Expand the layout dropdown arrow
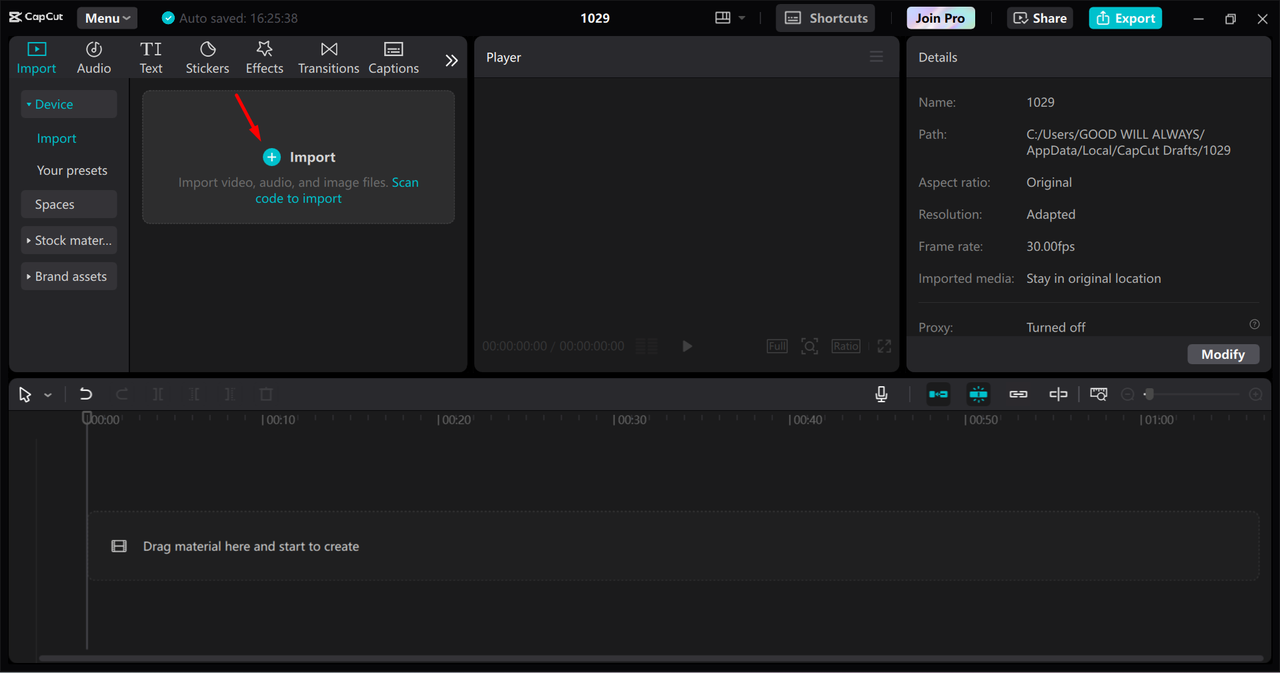The width and height of the screenshot is (1280, 673). (x=742, y=18)
